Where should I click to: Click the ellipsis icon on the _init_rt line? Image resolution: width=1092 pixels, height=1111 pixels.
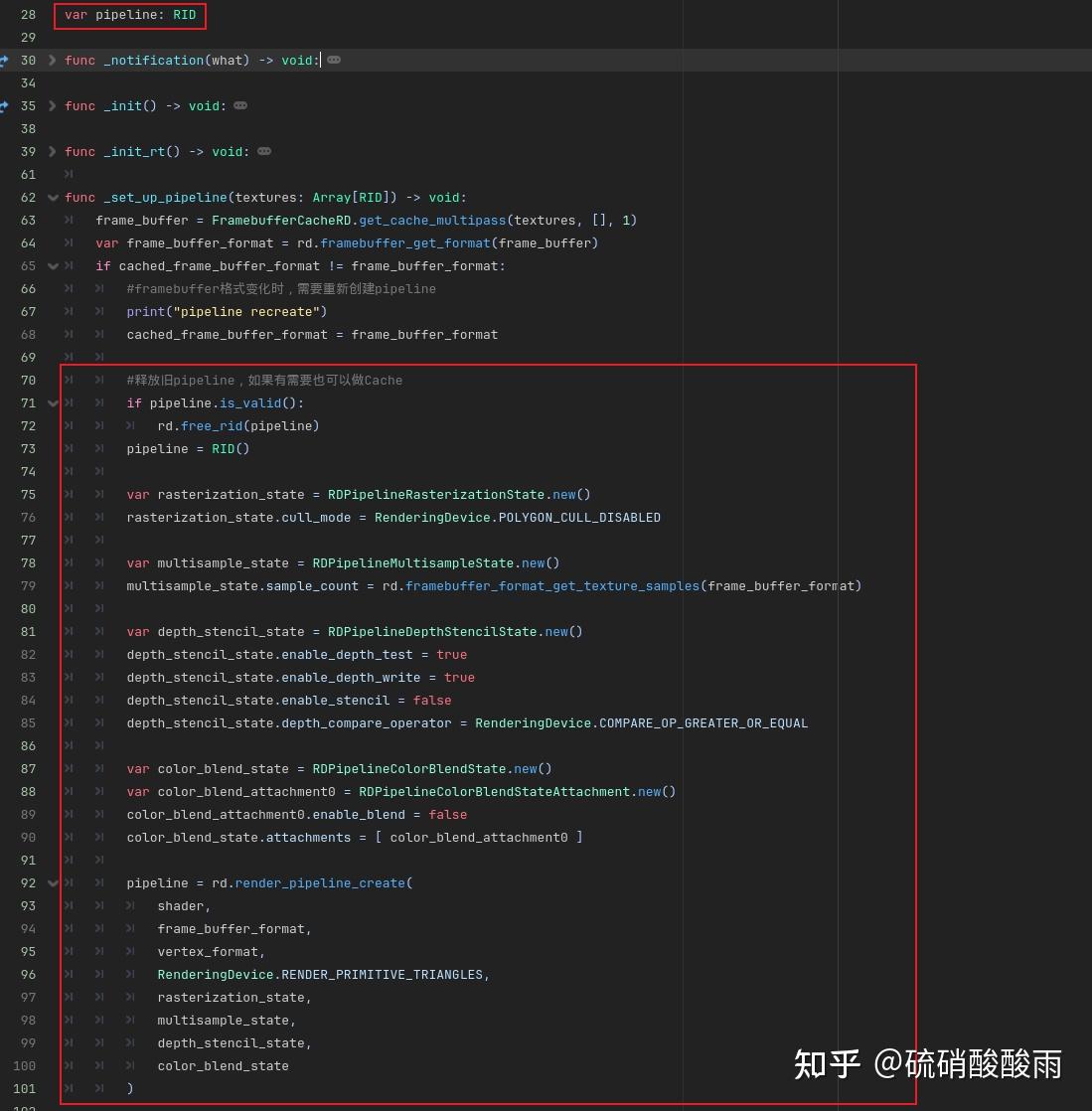point(264,151)
